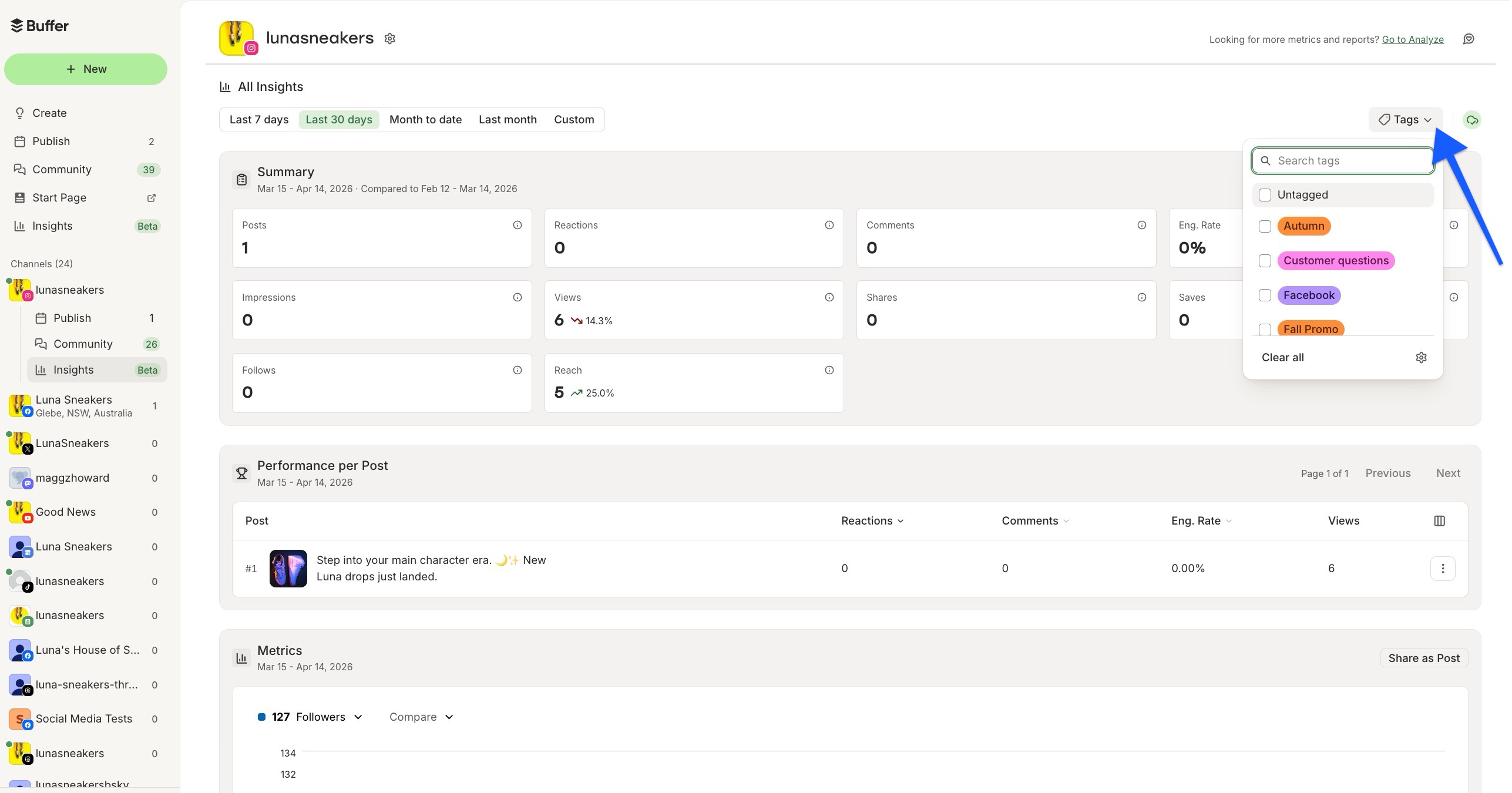Check the Untagged checkbox
This screenshot has height=793, width=1512.
pos(1265,194)
